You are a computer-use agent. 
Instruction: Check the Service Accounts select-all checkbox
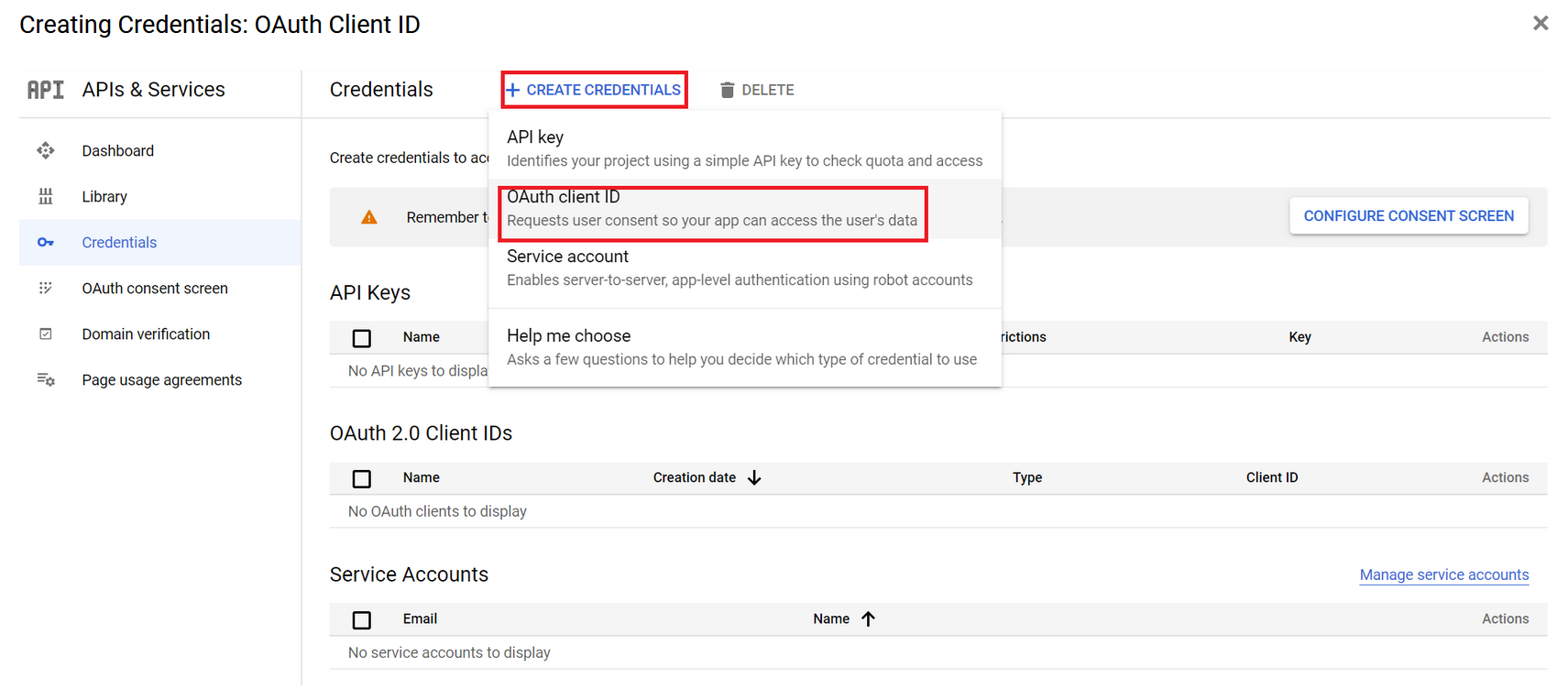click(x=362, y=620)
